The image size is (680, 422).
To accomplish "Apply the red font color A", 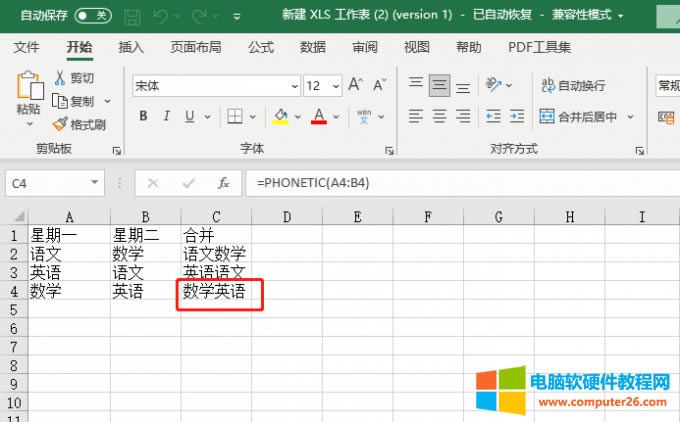I will (x=319, y=116).
